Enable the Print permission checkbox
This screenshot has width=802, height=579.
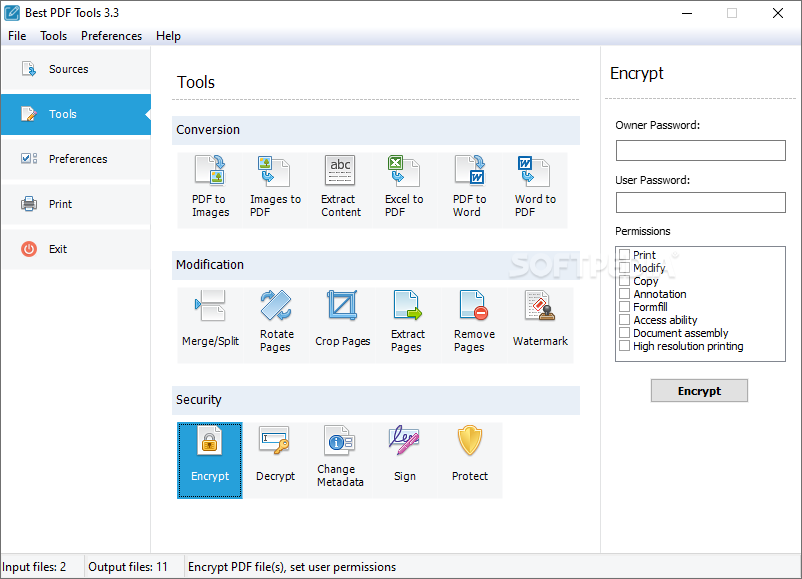click(x=625, y=254)
